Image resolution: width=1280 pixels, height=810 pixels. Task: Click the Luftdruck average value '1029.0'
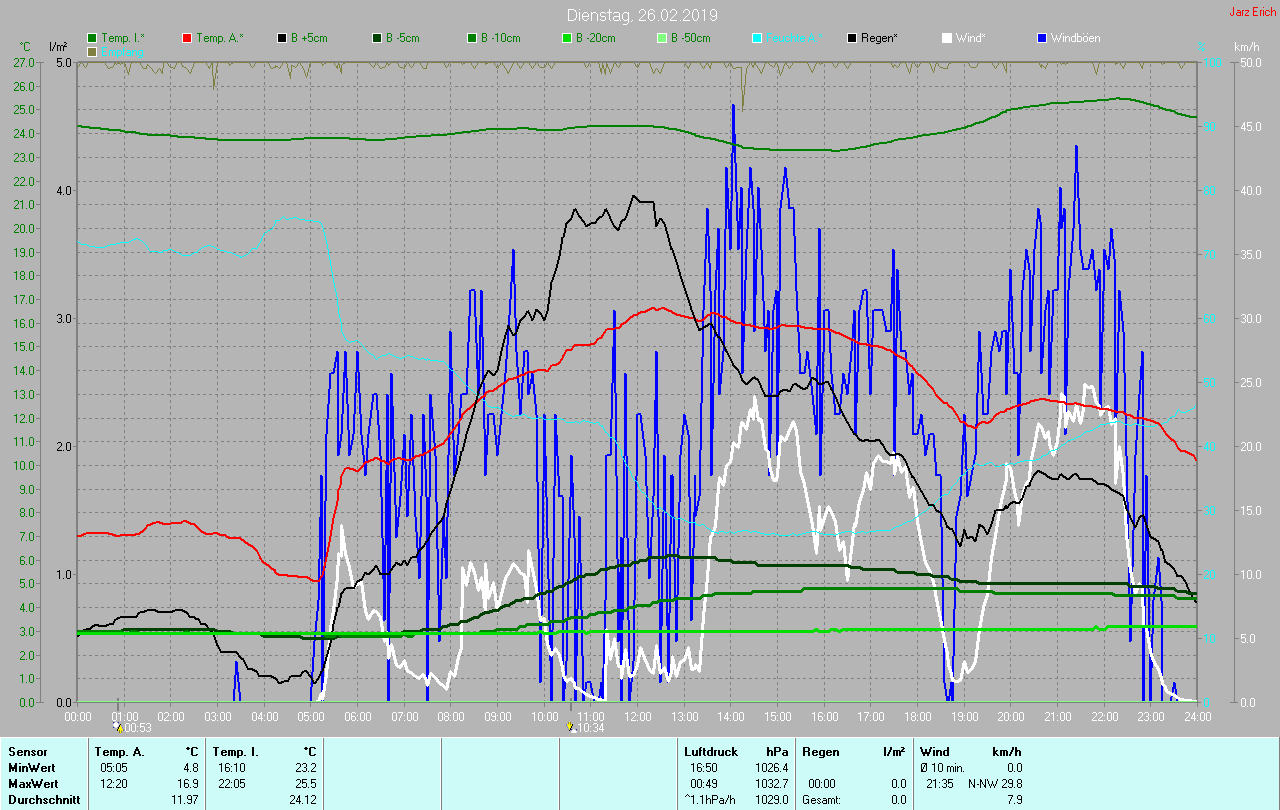[771, 799]
